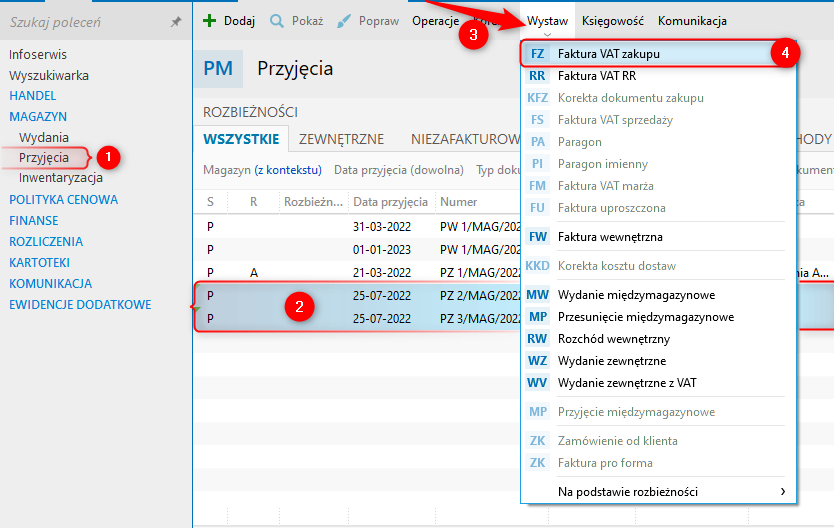
Task: Click the Rozbieżn... column header
Action: [x=313, y=202]
